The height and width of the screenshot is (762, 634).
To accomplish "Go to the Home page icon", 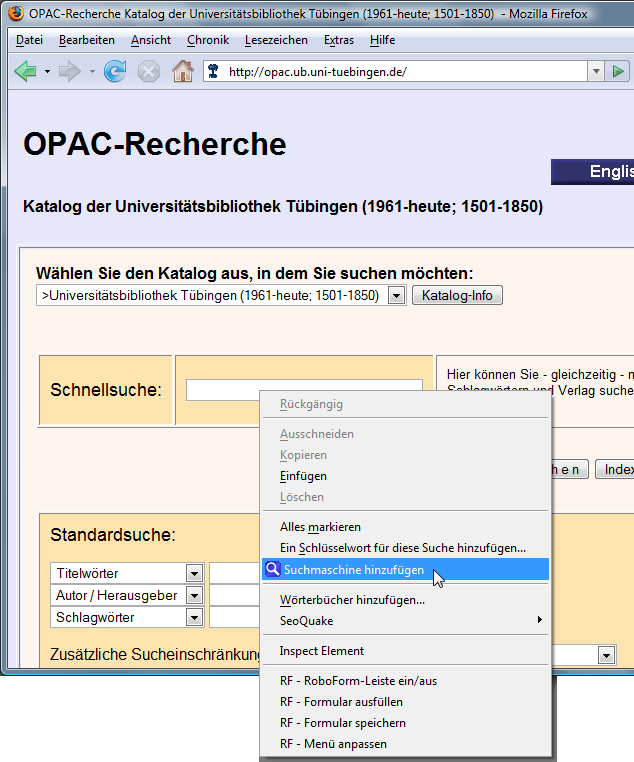I will [x=183, y=71].
